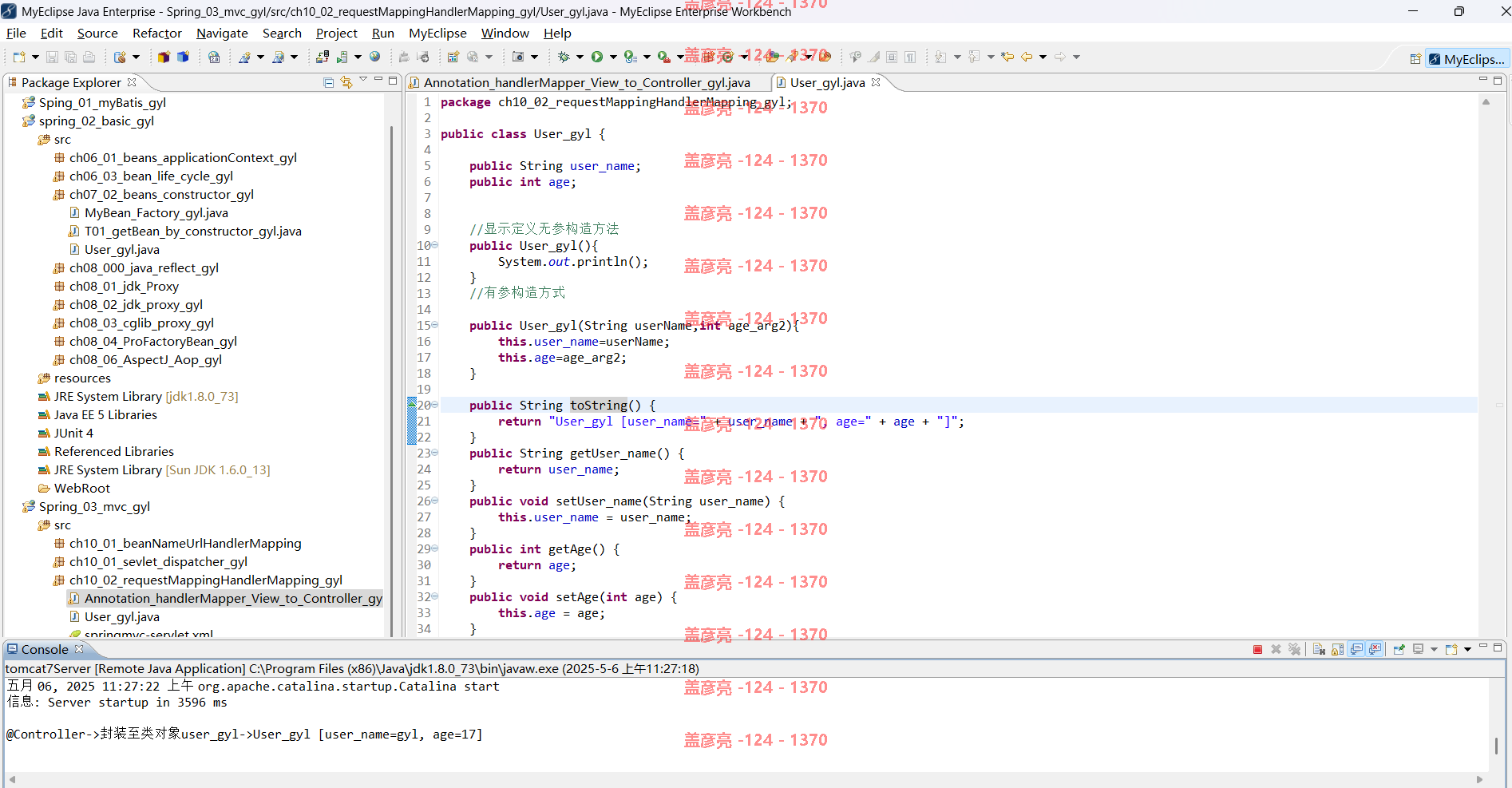Open the New file dropdown arrow
Viewport: 1512px width, 788px height.
pos(35,57)
